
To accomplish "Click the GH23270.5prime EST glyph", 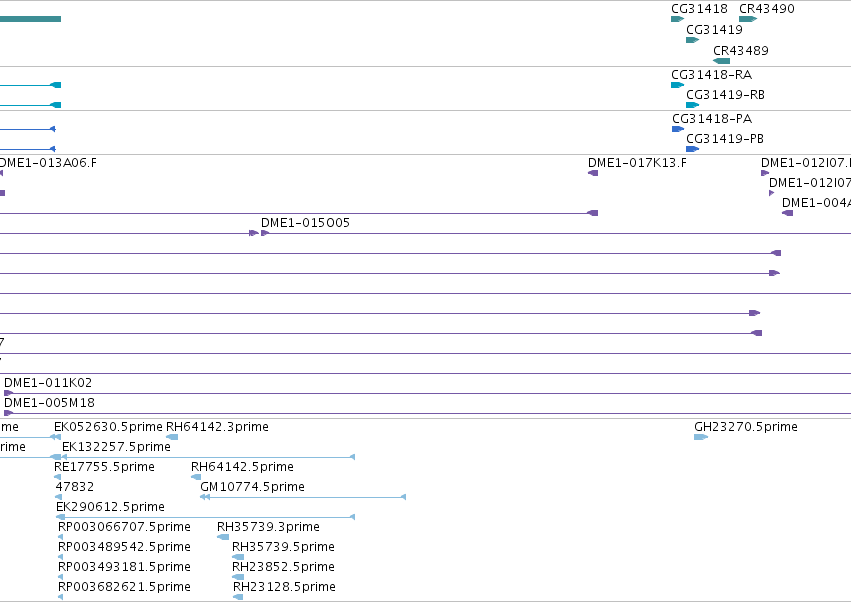I will (701, 437).
